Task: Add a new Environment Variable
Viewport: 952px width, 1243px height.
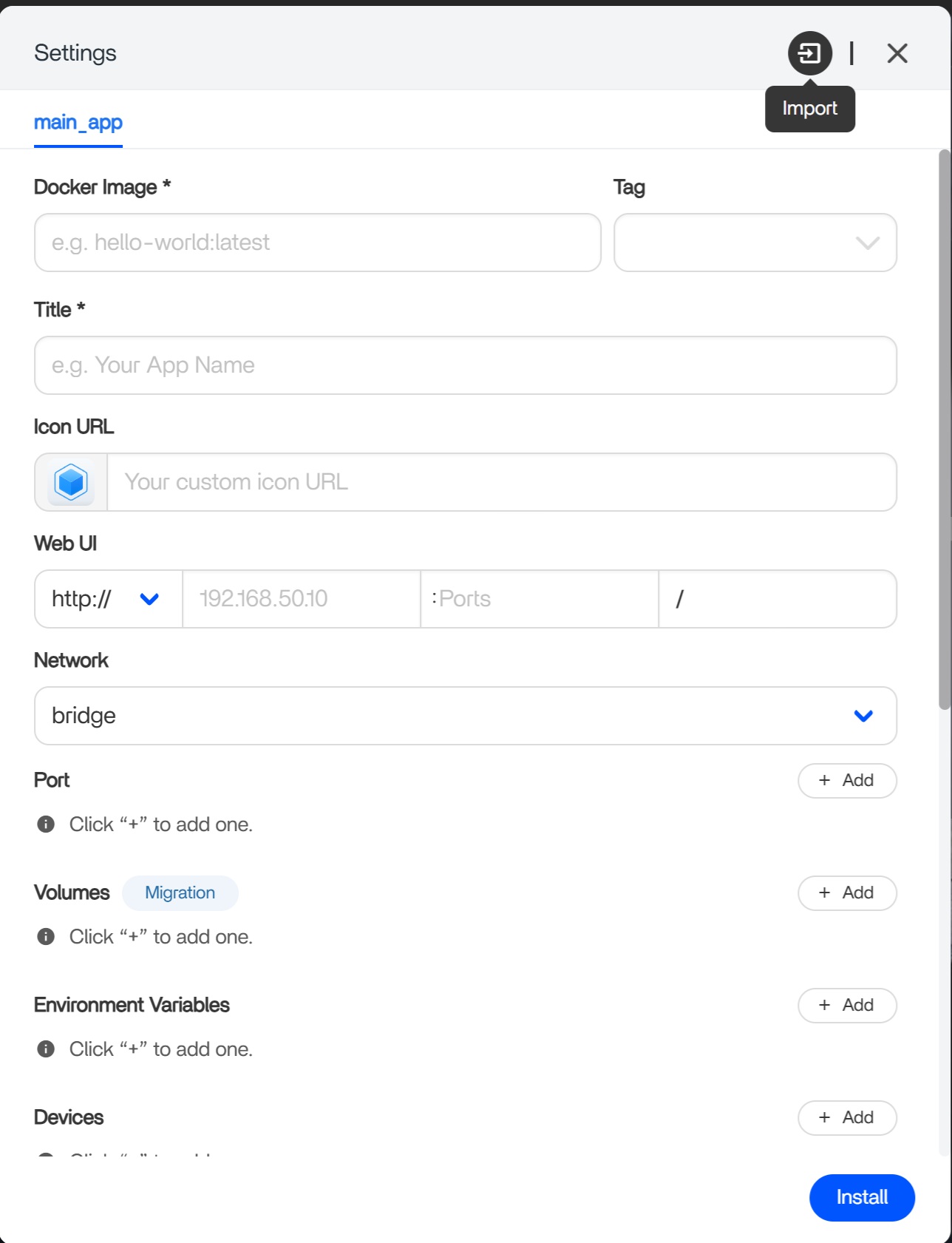Action: [847, 1005]
